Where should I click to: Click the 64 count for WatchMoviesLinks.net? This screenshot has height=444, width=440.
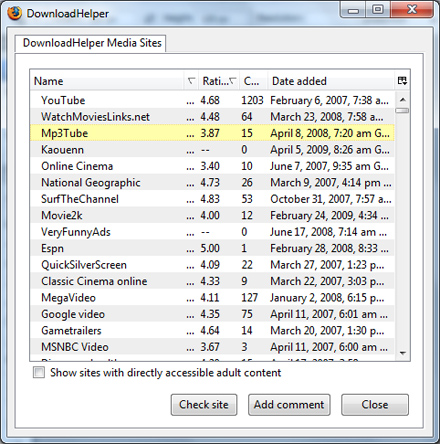pyautogui.click(x=247, y=117)
